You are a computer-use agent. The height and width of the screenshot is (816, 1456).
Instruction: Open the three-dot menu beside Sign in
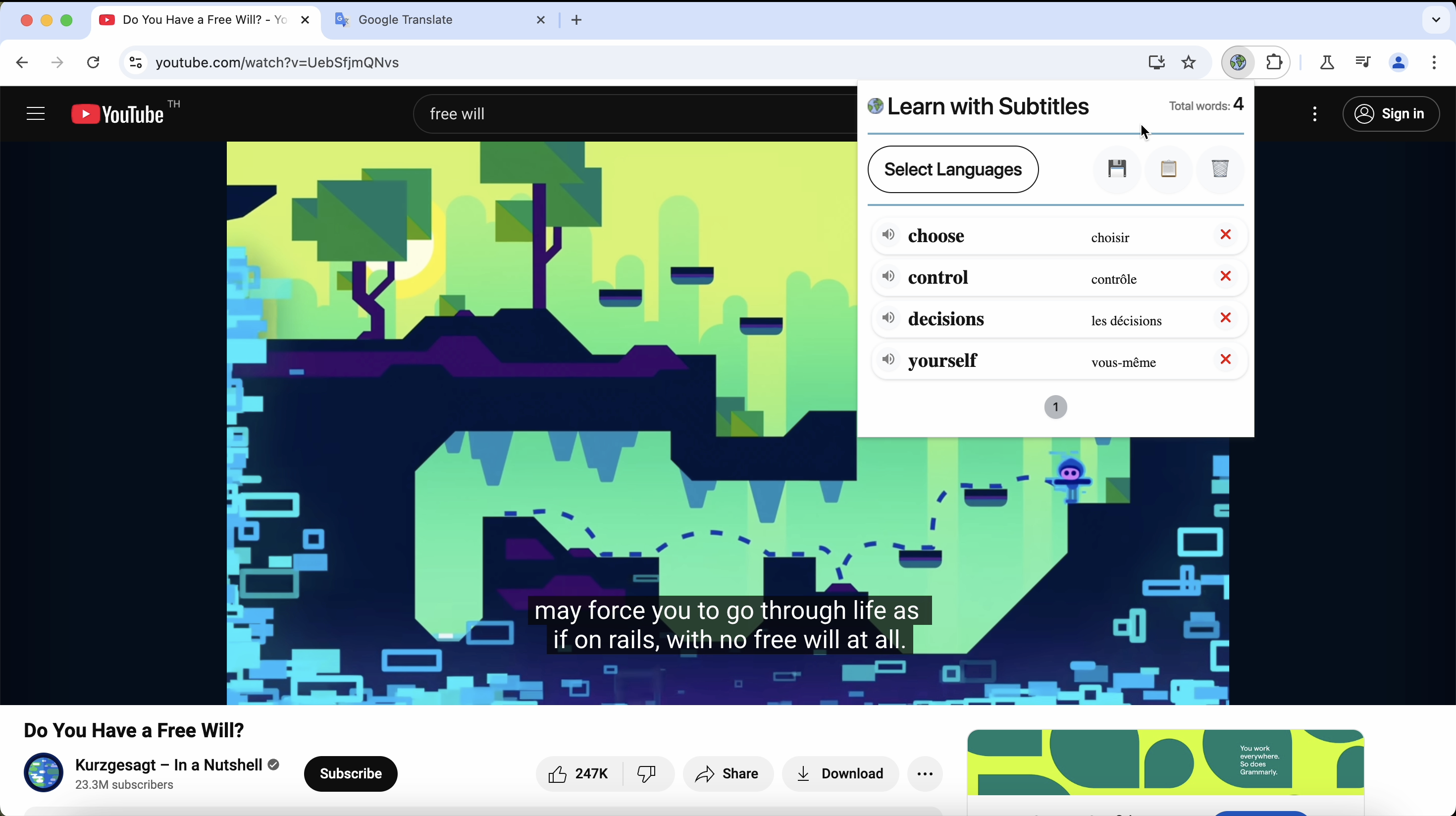(1314, 113)
